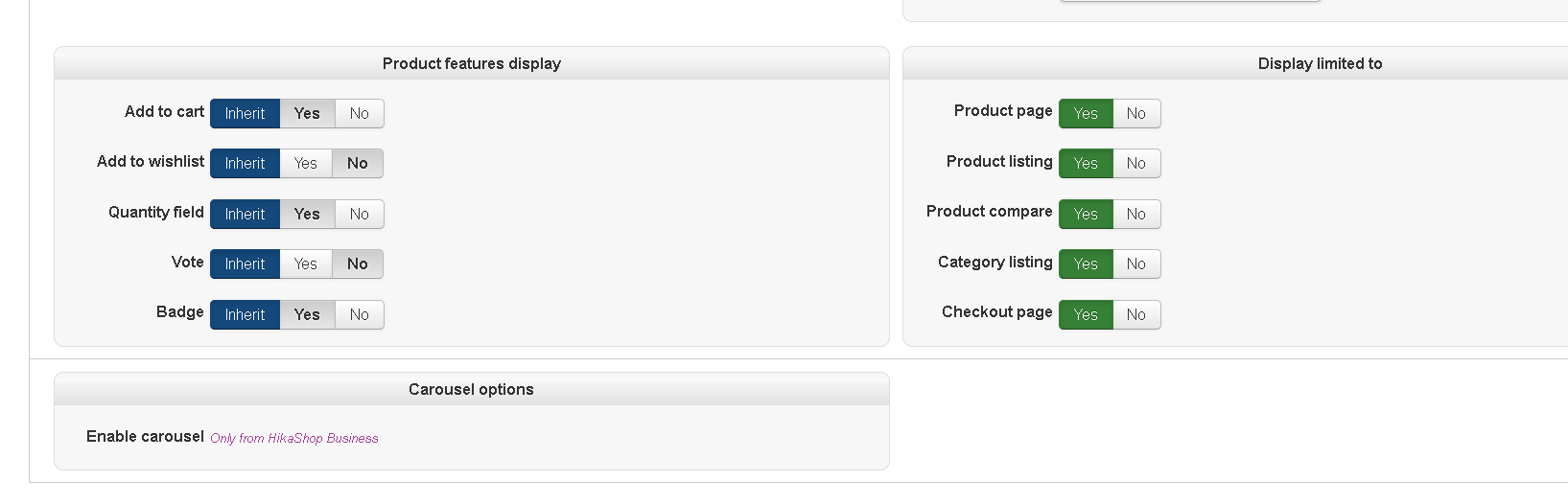The height and width of the screenshot is (504, 1568).
Task: Turn off Category listing display
Action: [x=1136, y=263]
